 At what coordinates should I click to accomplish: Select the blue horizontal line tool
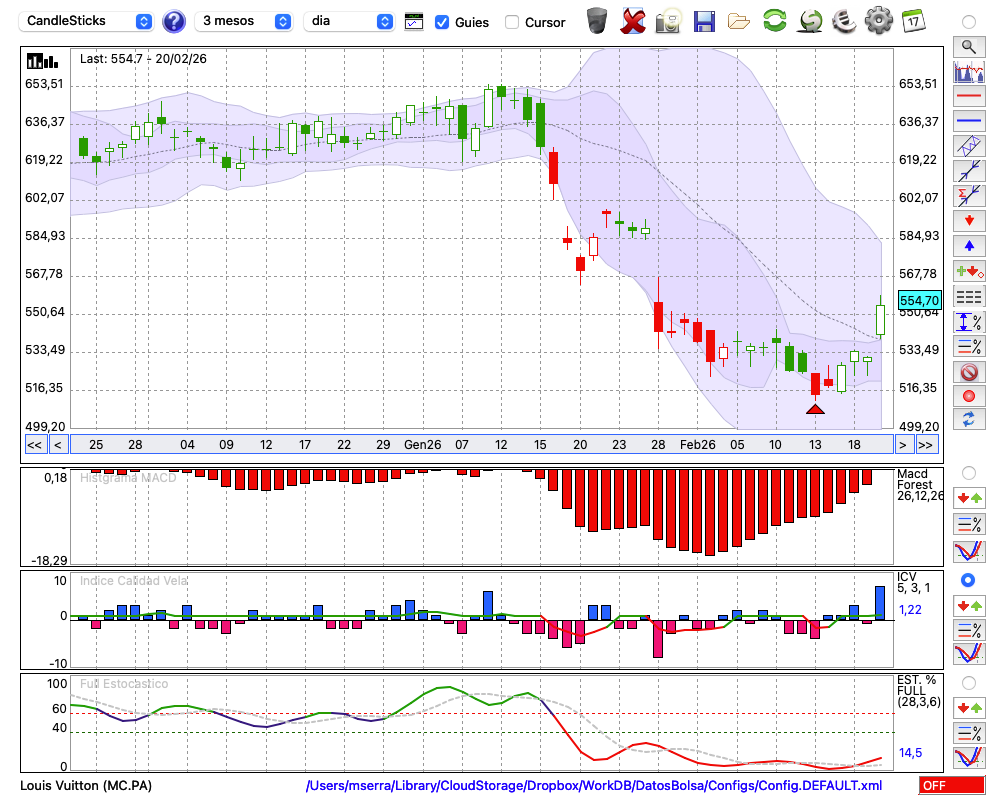click(968, 121)
